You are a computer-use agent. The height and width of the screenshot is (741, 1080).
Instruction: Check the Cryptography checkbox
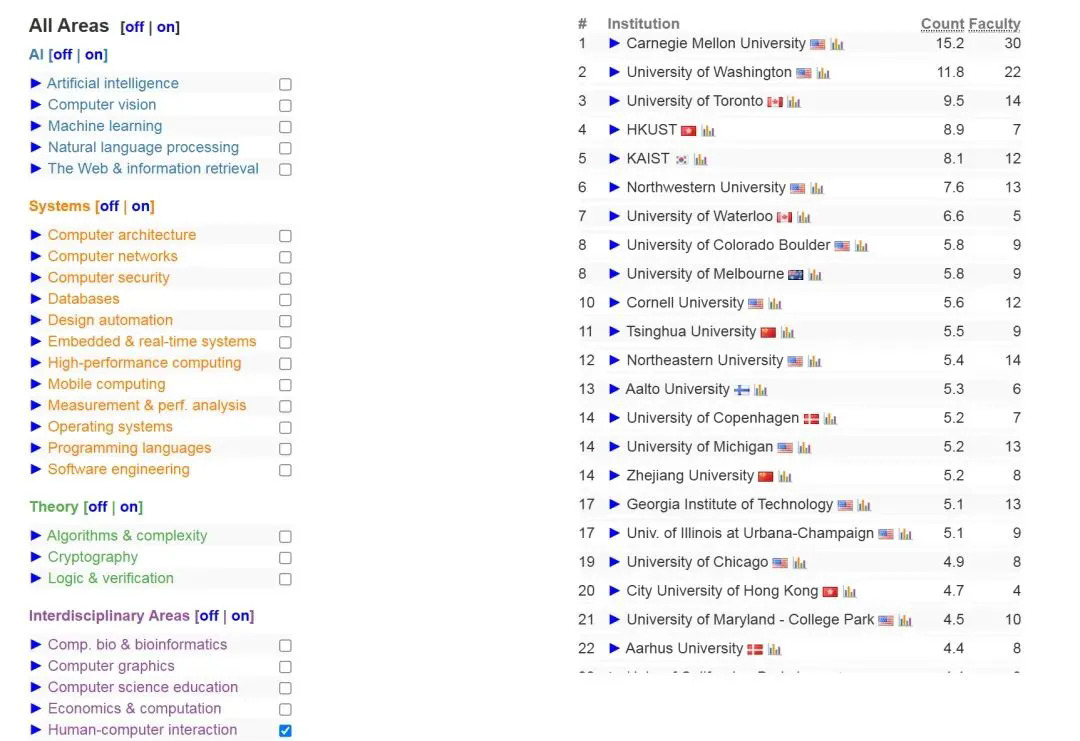[x=285, y=558]
